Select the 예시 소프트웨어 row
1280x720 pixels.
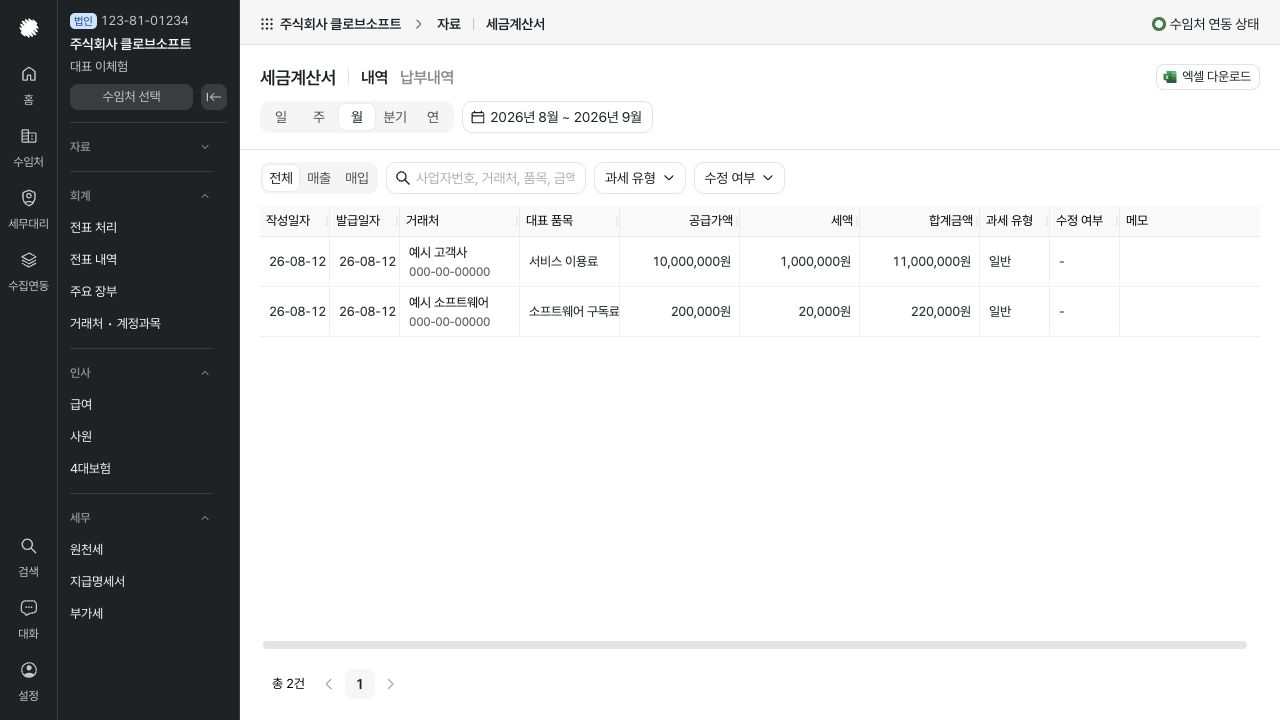(x=760, y=312)
